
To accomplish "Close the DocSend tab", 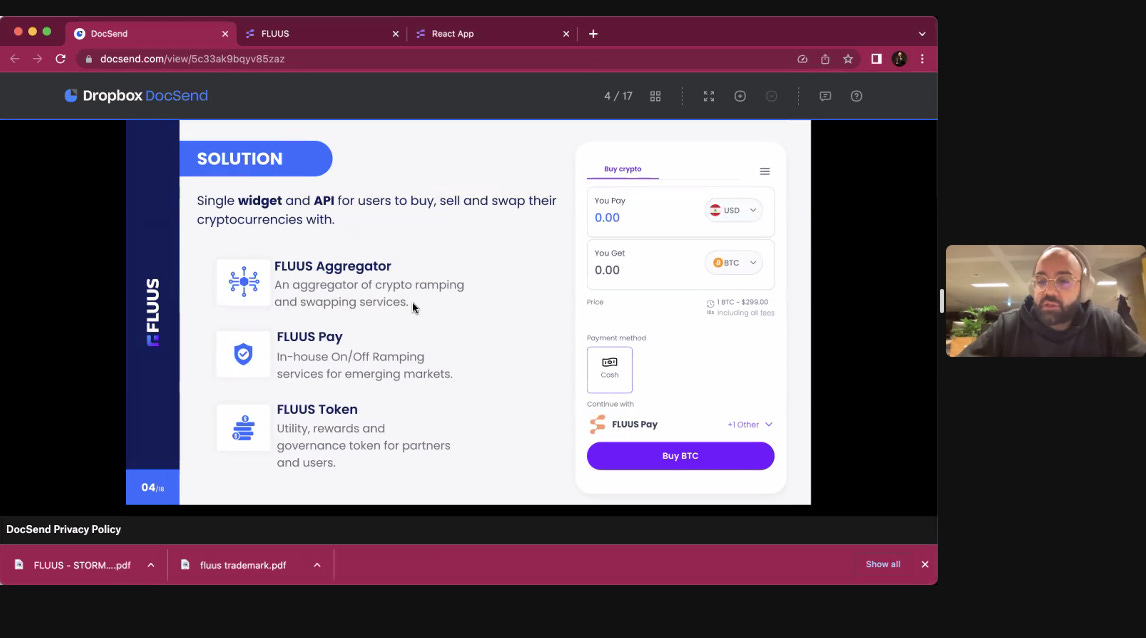I will click(225, 34).
